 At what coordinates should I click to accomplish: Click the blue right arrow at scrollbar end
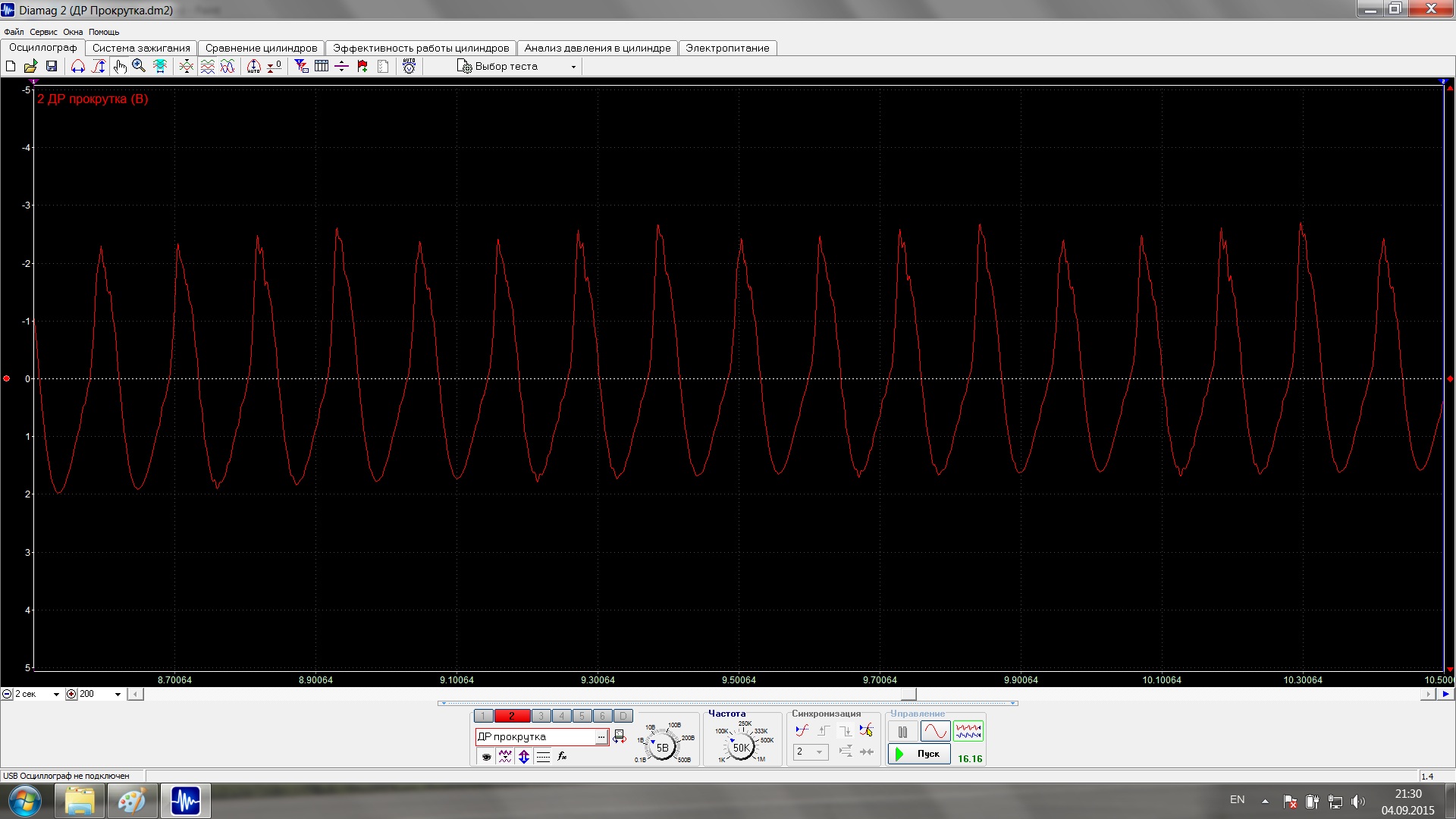pos(1445,694)
